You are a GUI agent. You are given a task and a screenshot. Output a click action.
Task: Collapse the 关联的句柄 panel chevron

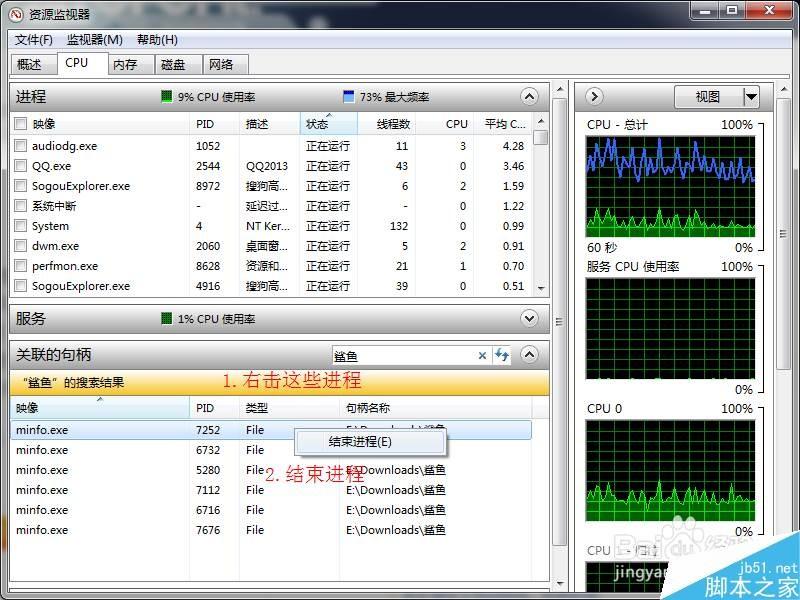(529, 355)
